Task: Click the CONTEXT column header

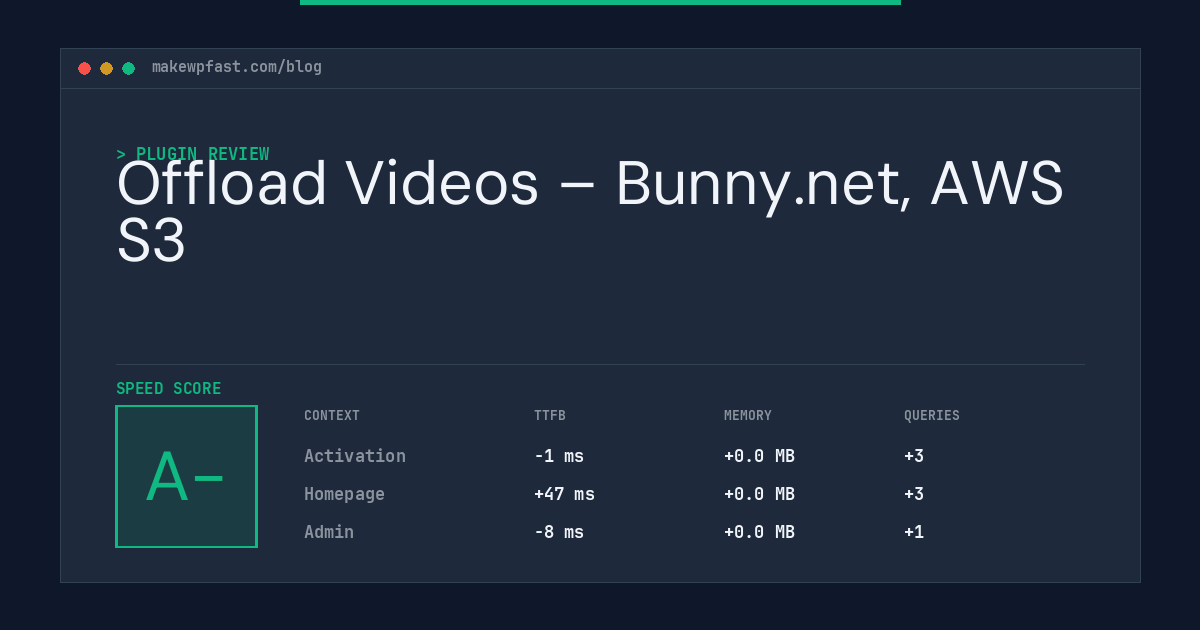Action: 332,416
